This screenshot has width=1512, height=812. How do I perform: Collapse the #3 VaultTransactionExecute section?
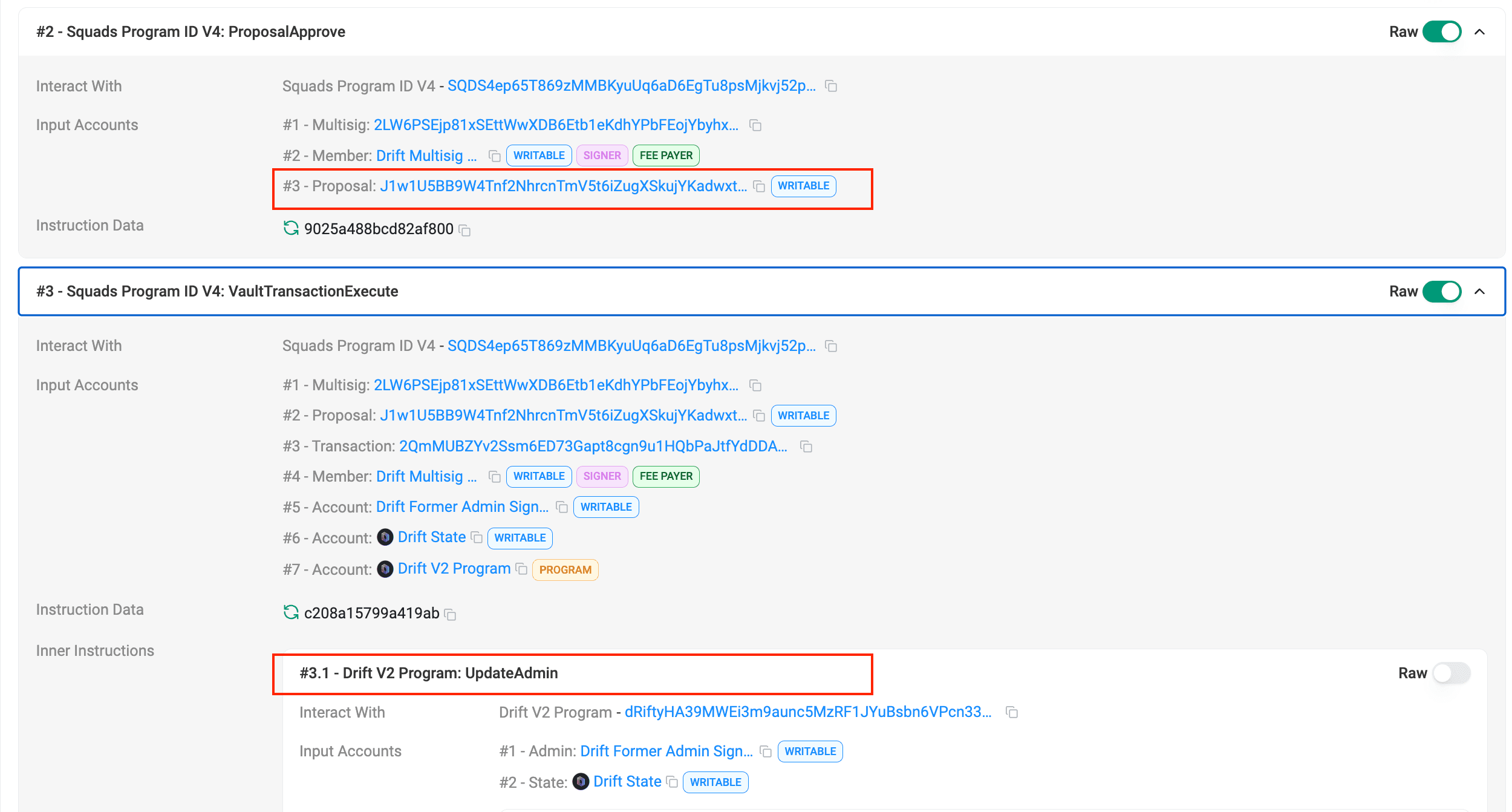tap(1480, 292)
